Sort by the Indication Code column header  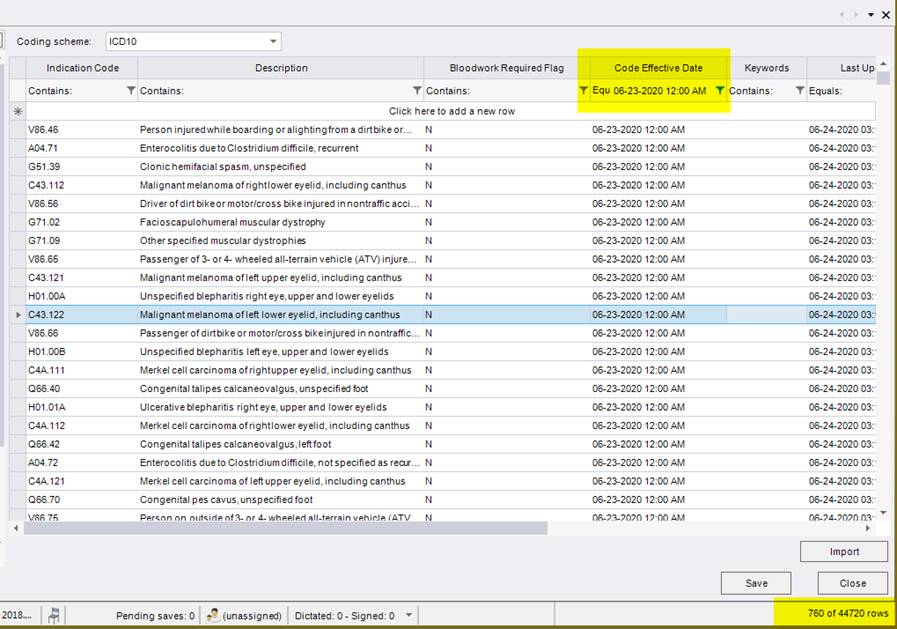[82, 68]
